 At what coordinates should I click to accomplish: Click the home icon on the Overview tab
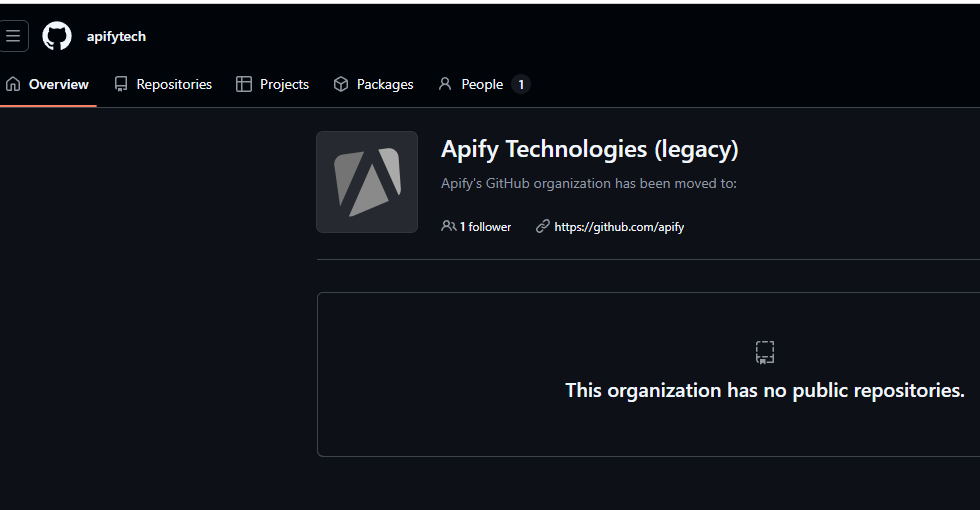[x=13, y=84]
